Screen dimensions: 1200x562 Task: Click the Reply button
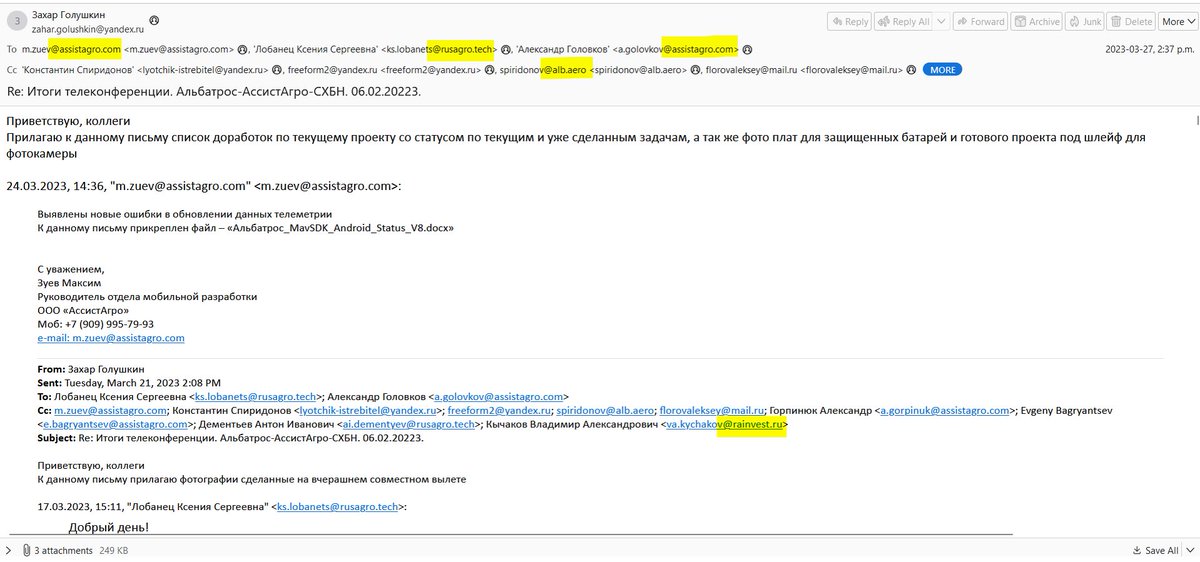pos(850,21)
